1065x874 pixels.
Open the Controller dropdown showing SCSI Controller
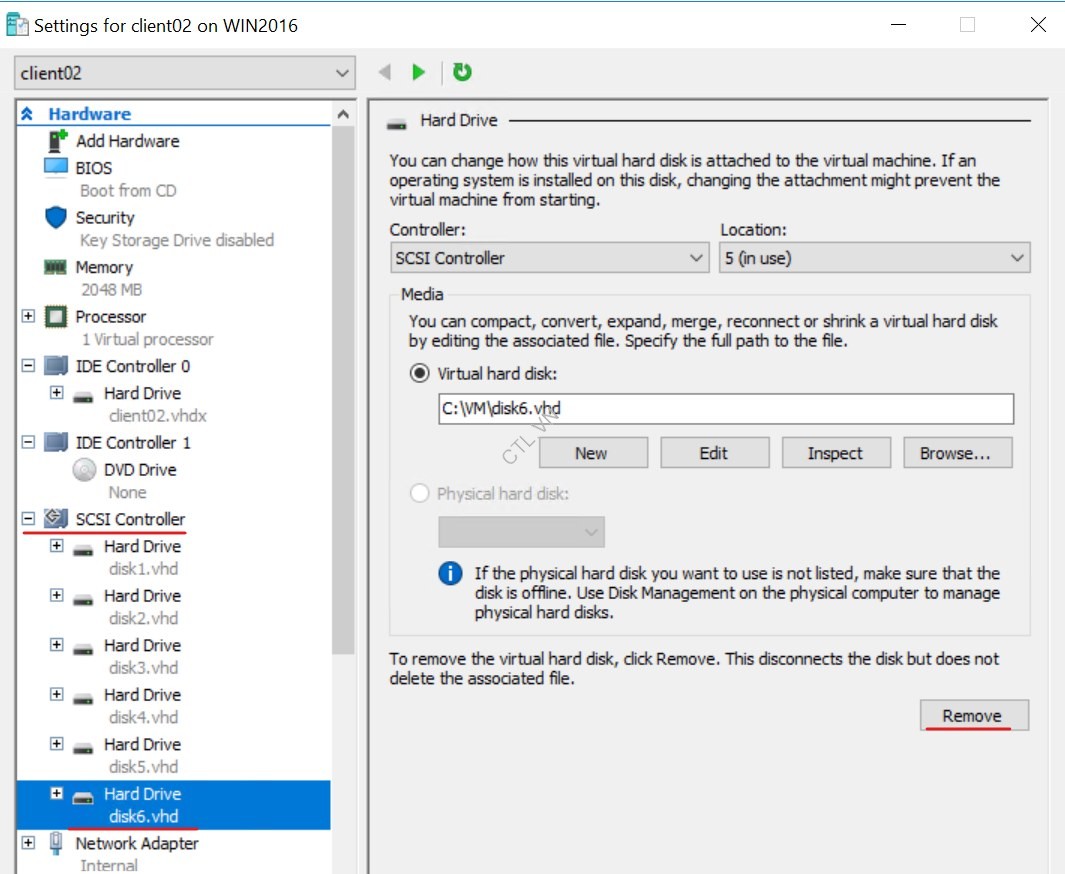[549, 258]
